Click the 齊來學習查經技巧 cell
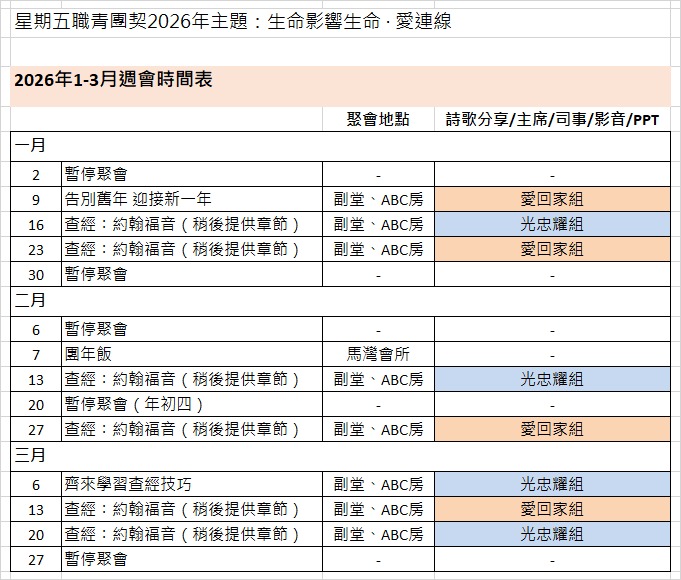 [x=191, y=484]
